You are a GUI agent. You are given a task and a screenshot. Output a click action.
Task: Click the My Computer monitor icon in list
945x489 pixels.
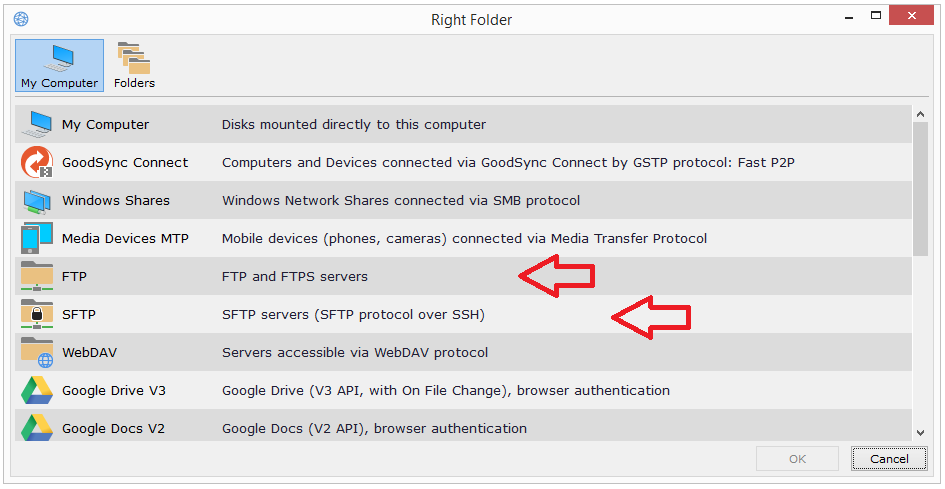[x=38, y=124]
